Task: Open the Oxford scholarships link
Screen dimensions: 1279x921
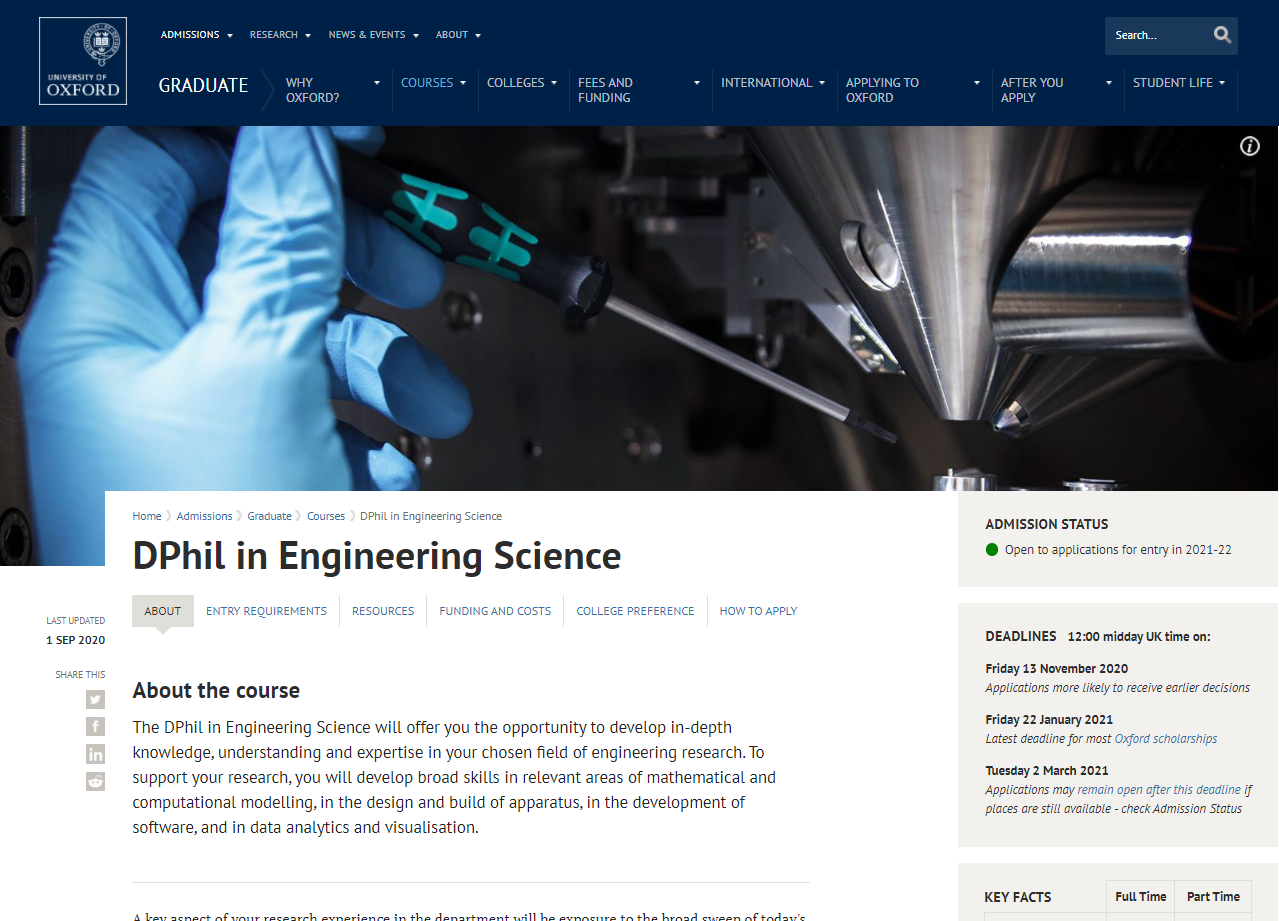Action: point(1166,739)
